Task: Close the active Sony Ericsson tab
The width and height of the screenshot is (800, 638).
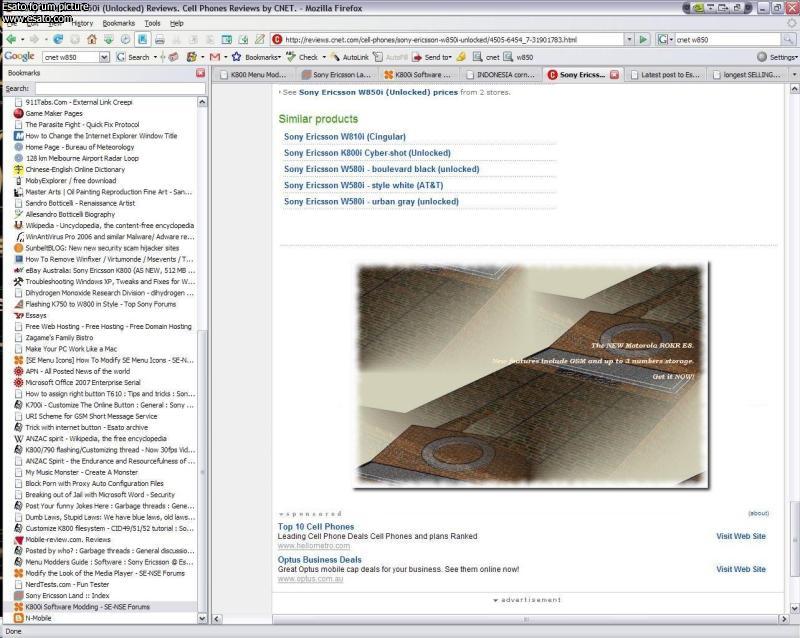Action: 614,75
